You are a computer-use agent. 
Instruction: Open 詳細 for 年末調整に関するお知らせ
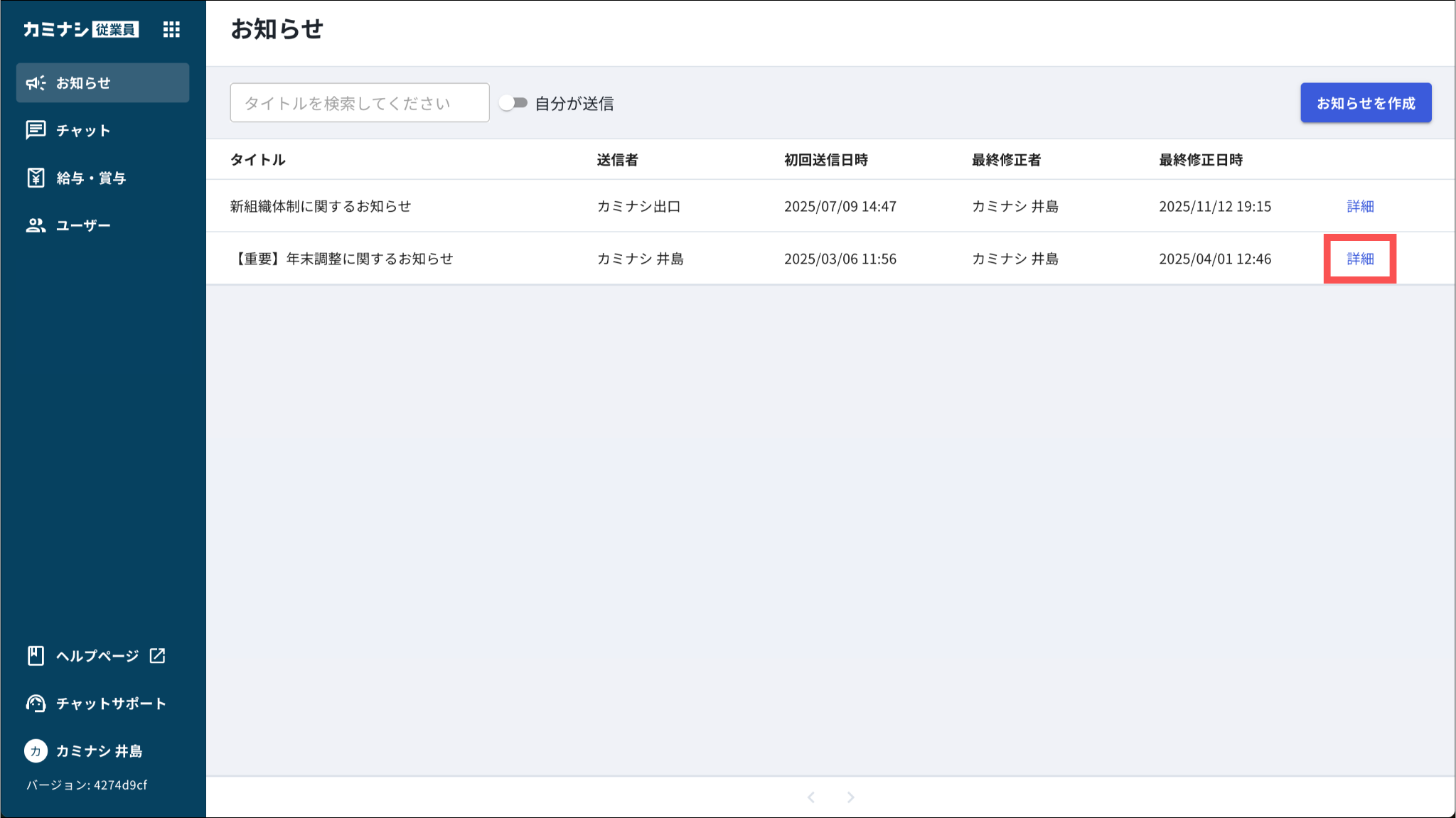pyautogui.click(x=1360, y=259)
